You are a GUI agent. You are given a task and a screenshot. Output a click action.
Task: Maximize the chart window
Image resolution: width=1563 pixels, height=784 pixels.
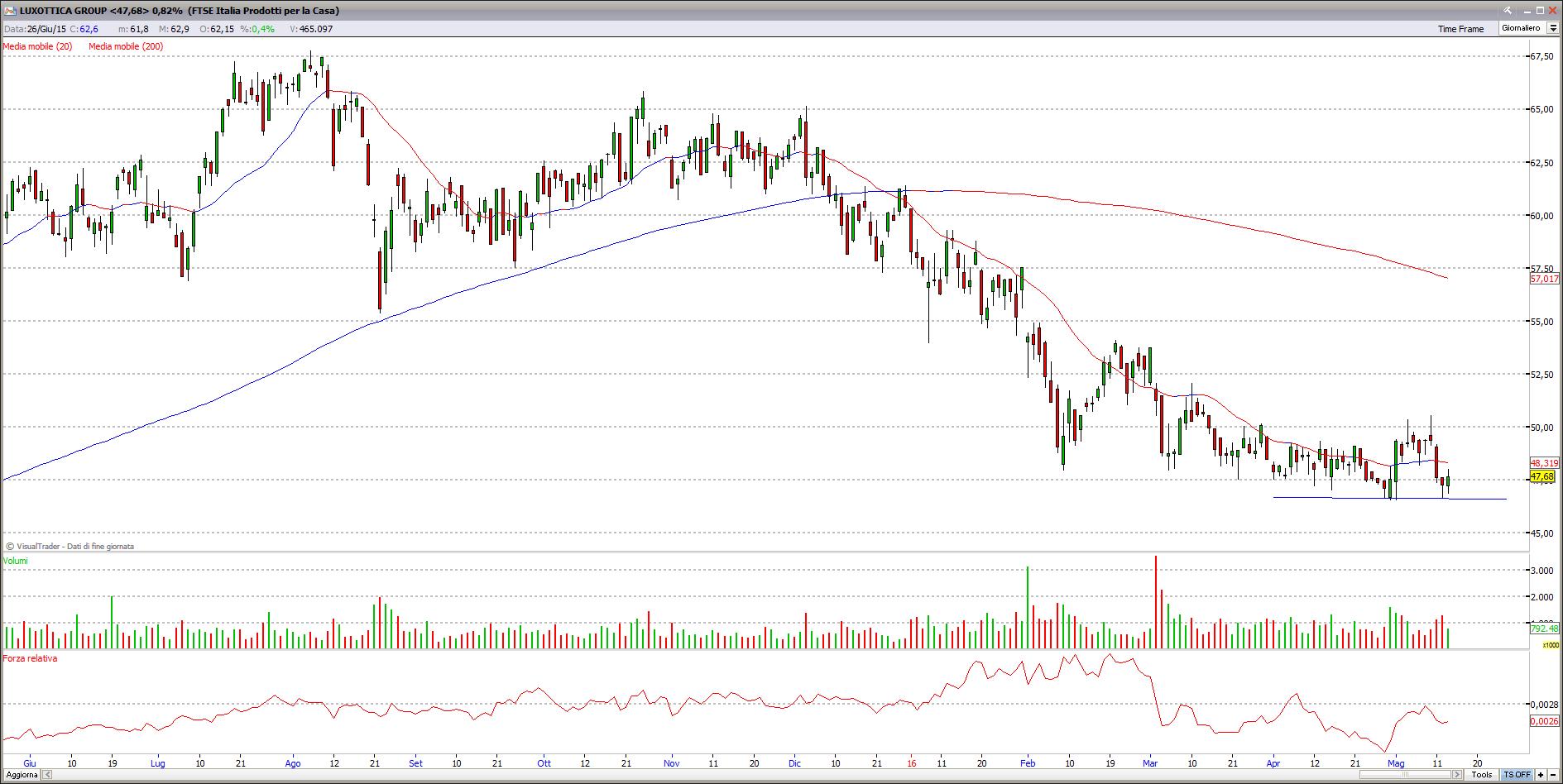[x=1541, y=10]
